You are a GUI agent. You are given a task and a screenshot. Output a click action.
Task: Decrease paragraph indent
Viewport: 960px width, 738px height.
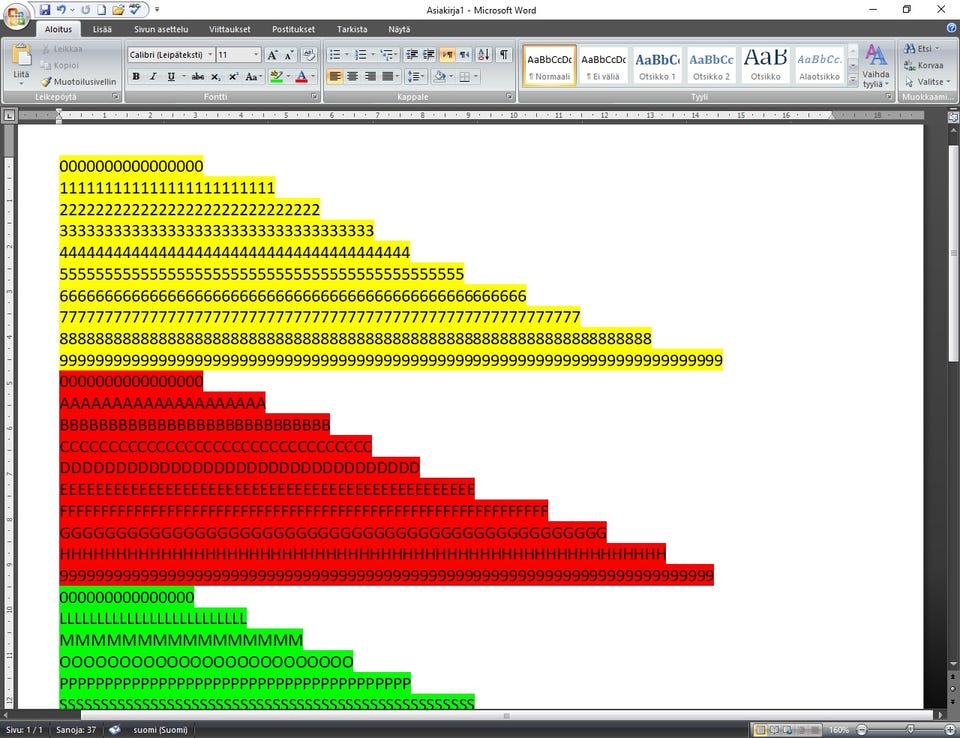click(x=412, y=55)
